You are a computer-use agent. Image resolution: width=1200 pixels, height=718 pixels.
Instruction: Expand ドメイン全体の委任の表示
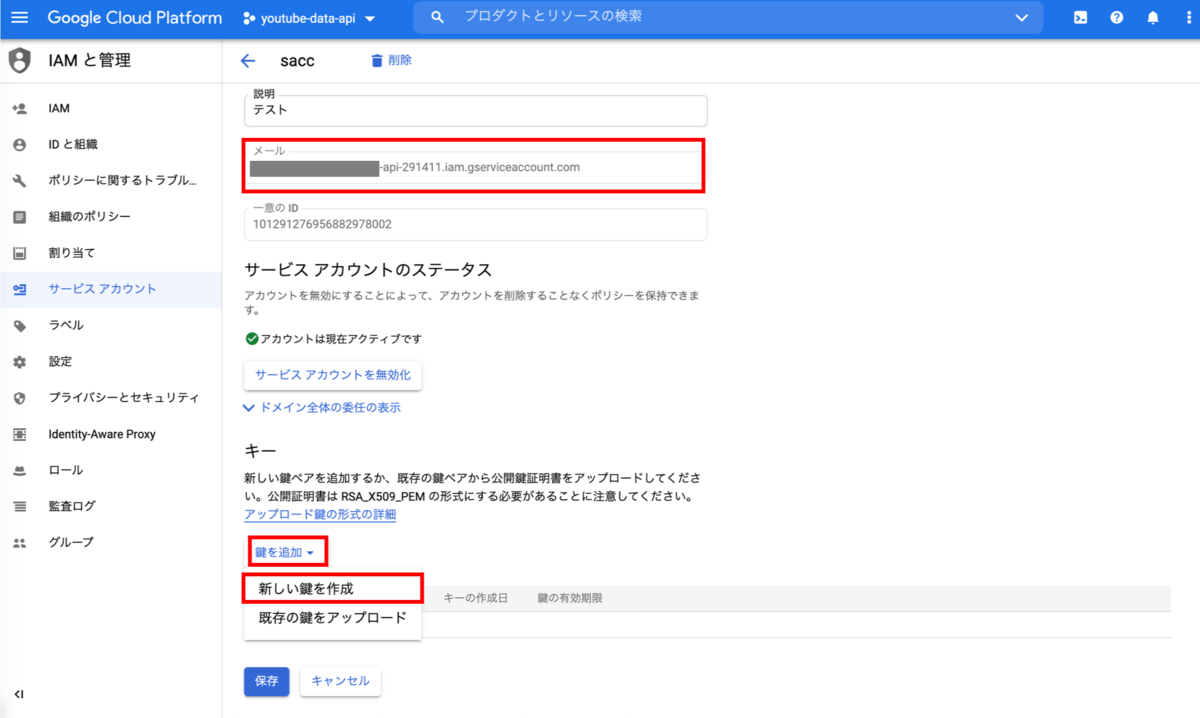tap(323, 407)
